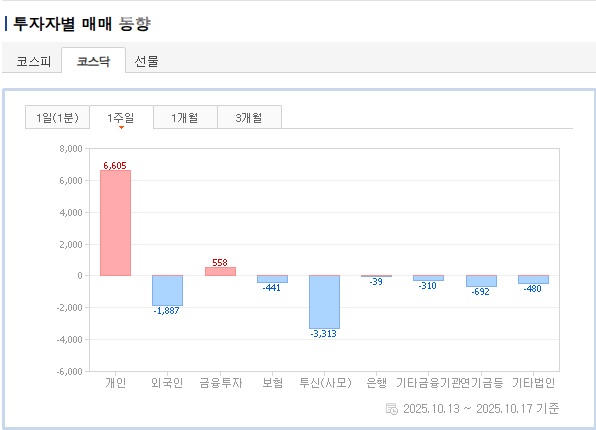Switch chart to 3개월 period
The width and height of the screenshot is (596, 430).
249,118
